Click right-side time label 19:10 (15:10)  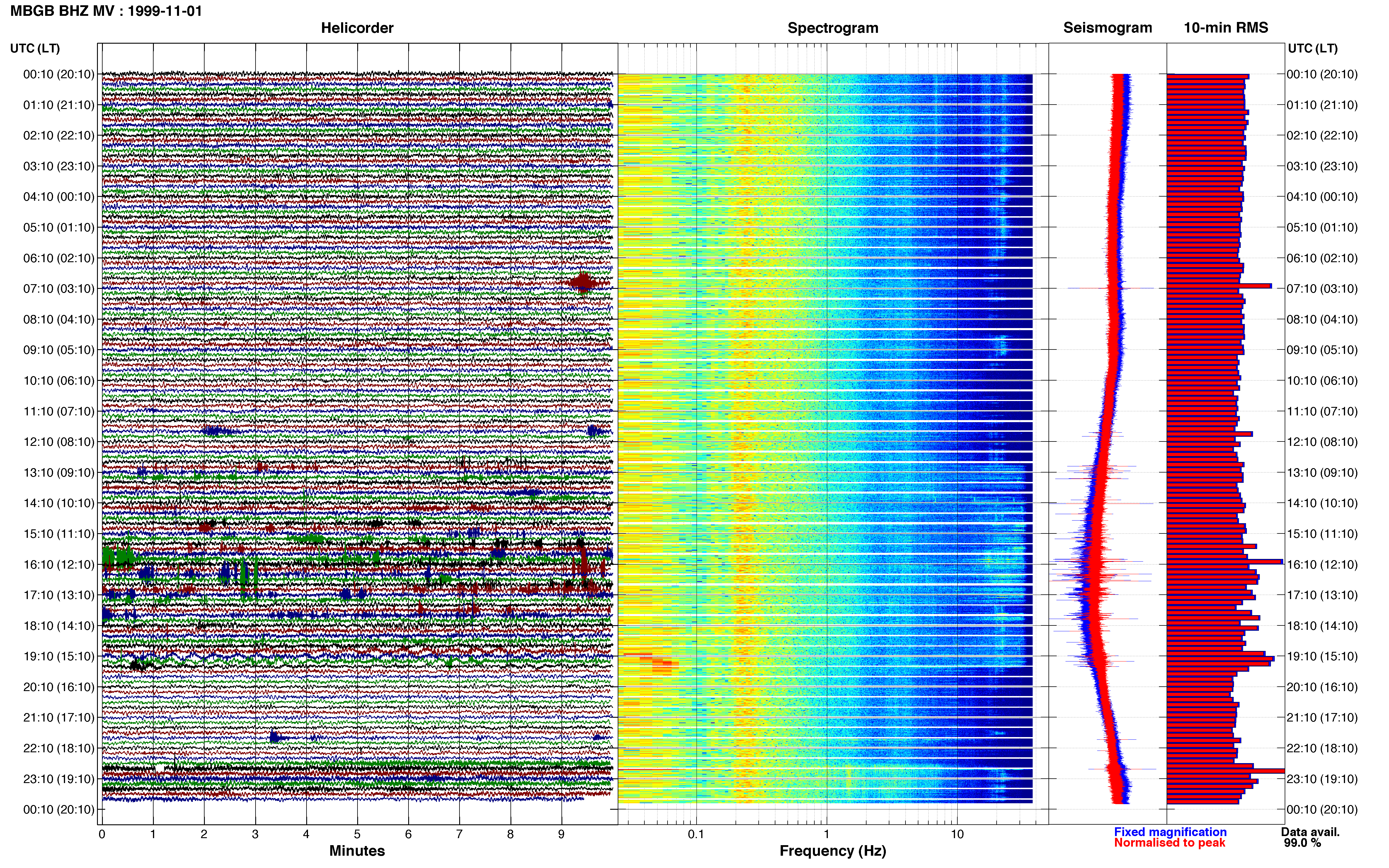point(1322,656)
